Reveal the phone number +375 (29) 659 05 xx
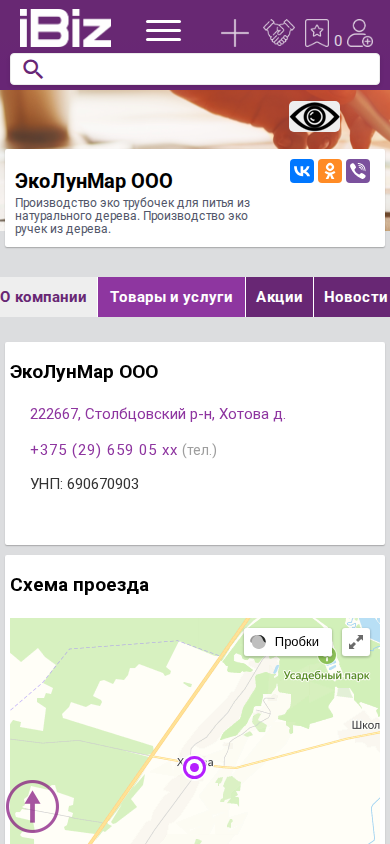The height and width of the screenshot is (844, 390). coord(104,450)
